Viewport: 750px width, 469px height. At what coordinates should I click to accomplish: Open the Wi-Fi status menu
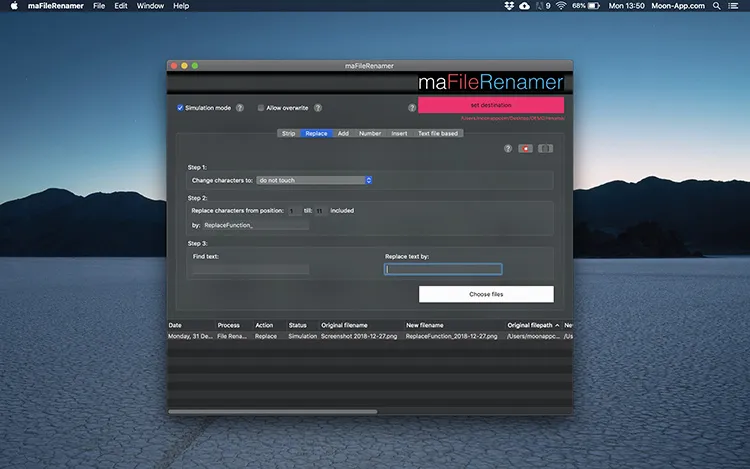(563, 6)
